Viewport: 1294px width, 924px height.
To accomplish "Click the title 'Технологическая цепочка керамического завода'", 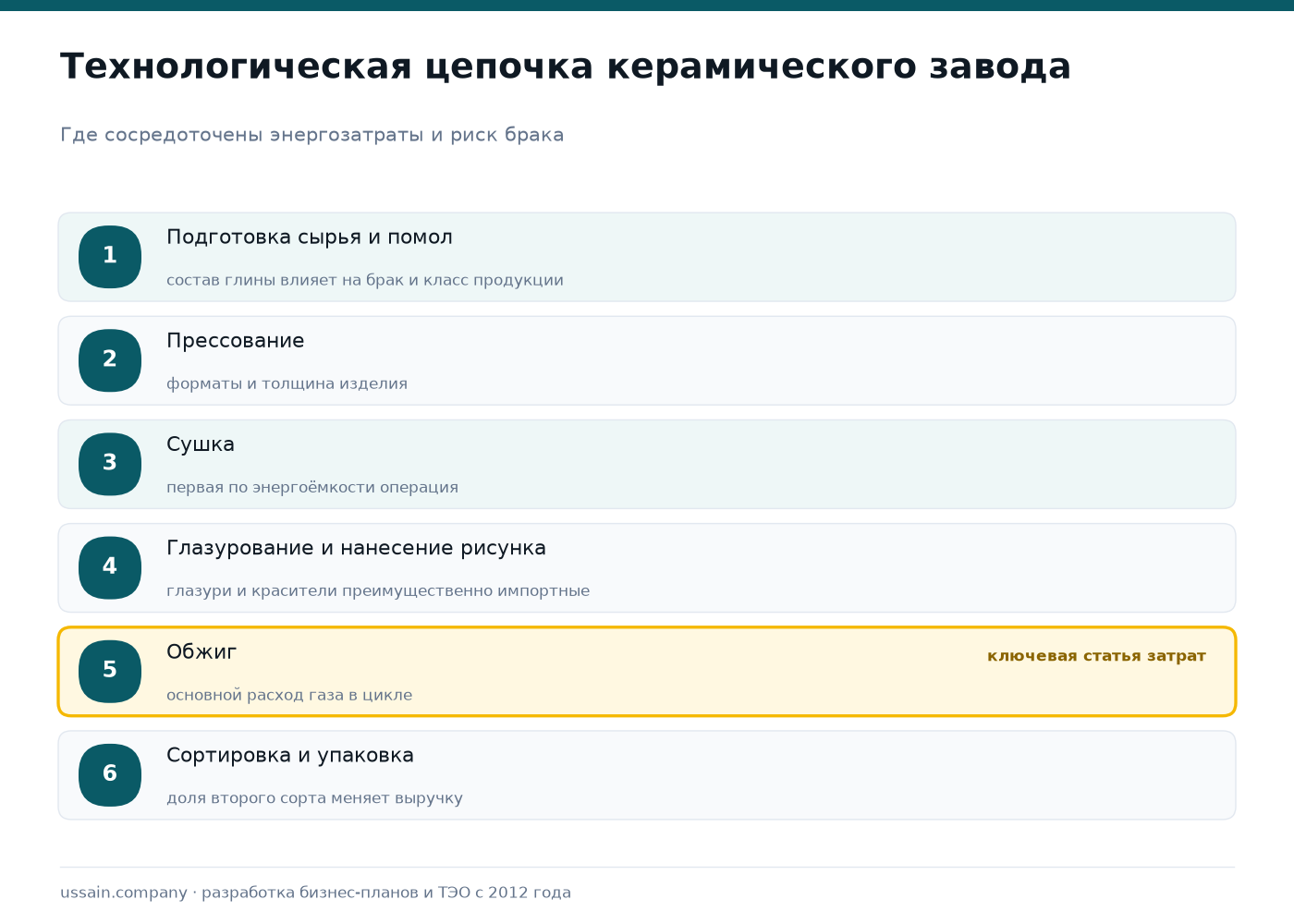I will point(566,67).
